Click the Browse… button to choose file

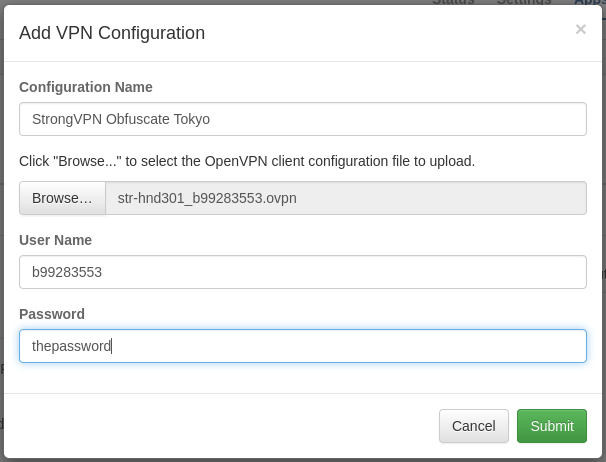pyautogui.click(x=62, y=198)
